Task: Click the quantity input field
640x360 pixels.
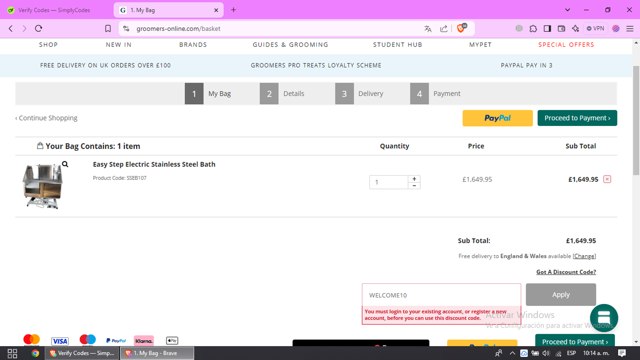Action: click(389, 182)
